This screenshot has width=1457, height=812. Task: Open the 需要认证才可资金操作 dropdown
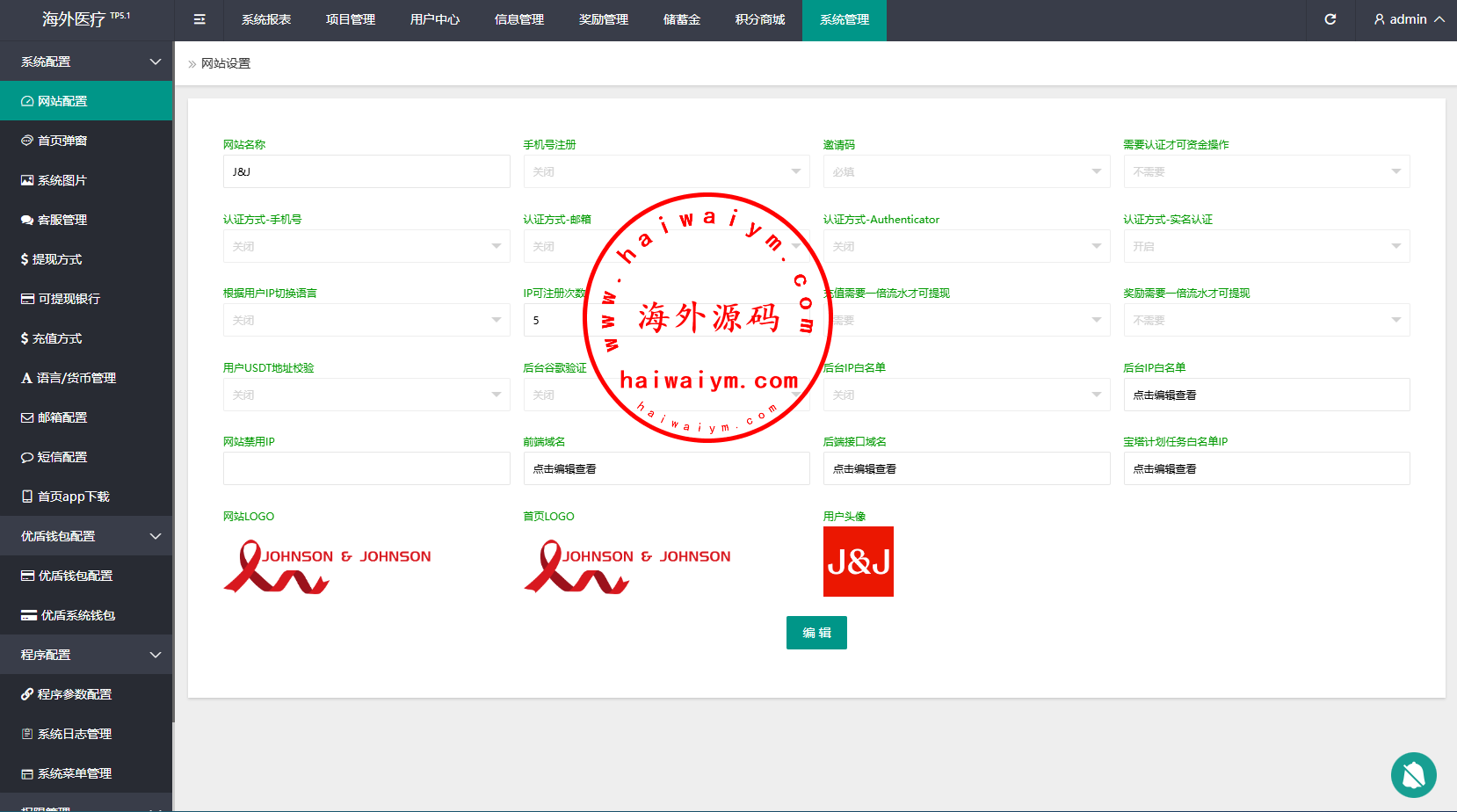click(1266, 171)
